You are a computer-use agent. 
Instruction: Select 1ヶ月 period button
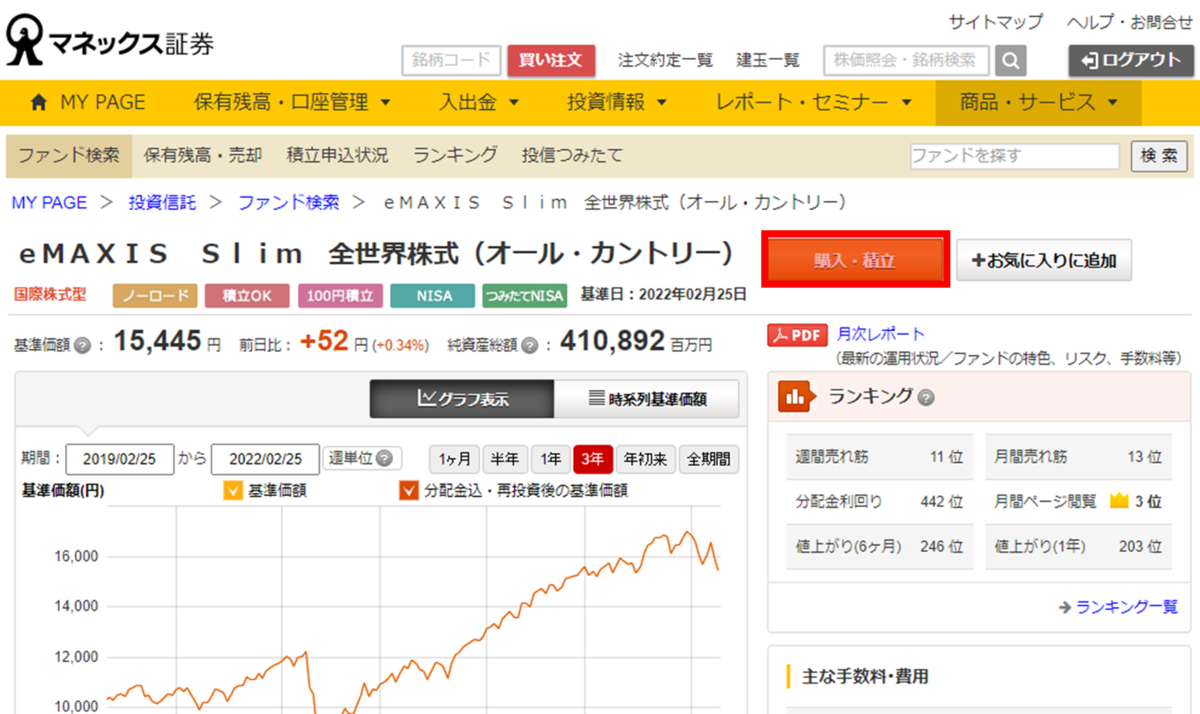point(455,460)
